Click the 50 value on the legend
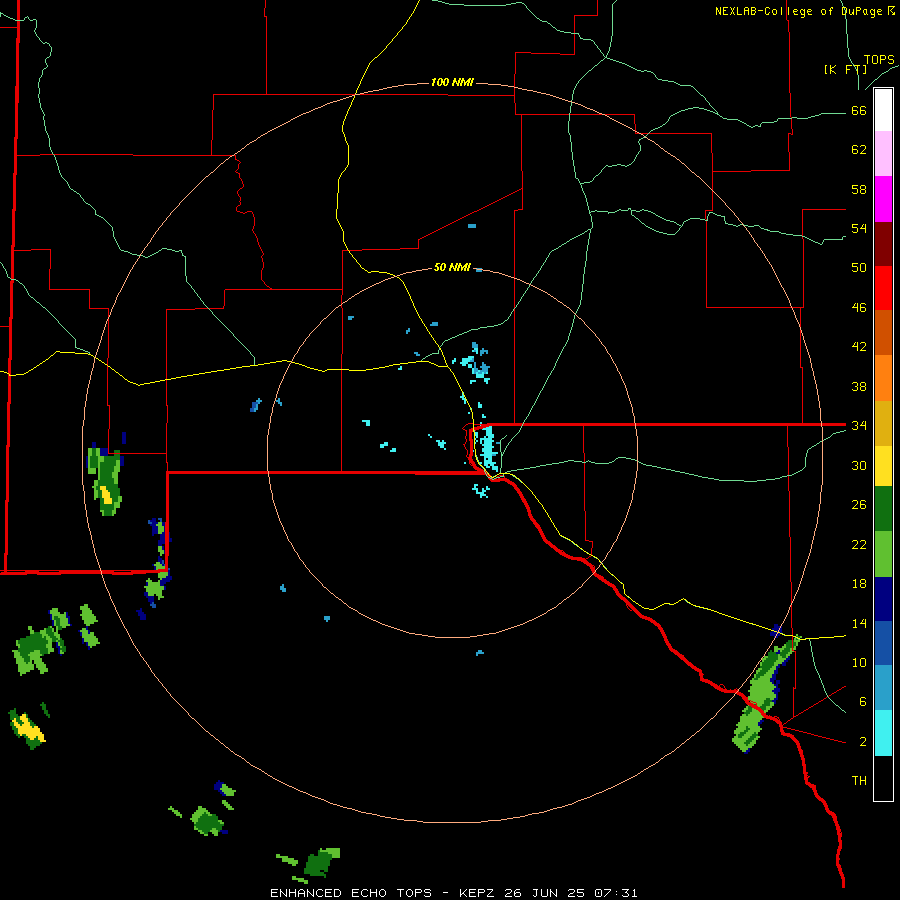The width and height of the screenshot is (900, 900). pos(859,267)
